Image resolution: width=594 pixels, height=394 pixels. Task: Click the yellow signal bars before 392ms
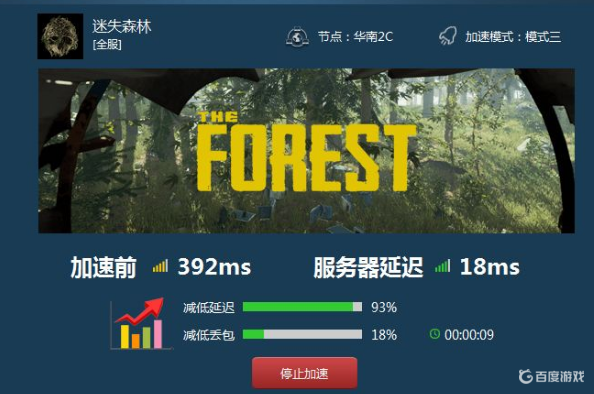160,266
